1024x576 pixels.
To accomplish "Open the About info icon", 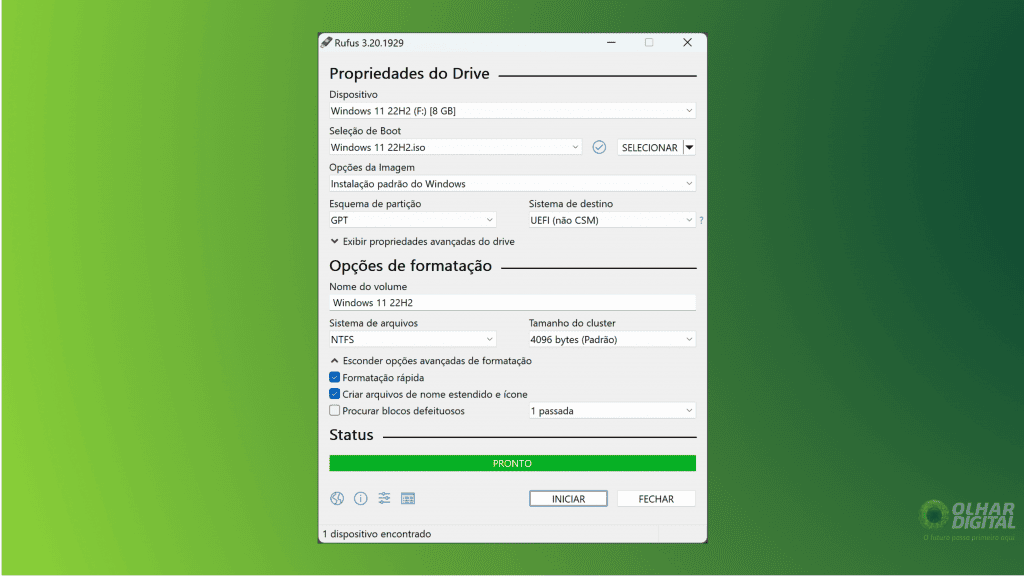I will pos(360,498).
